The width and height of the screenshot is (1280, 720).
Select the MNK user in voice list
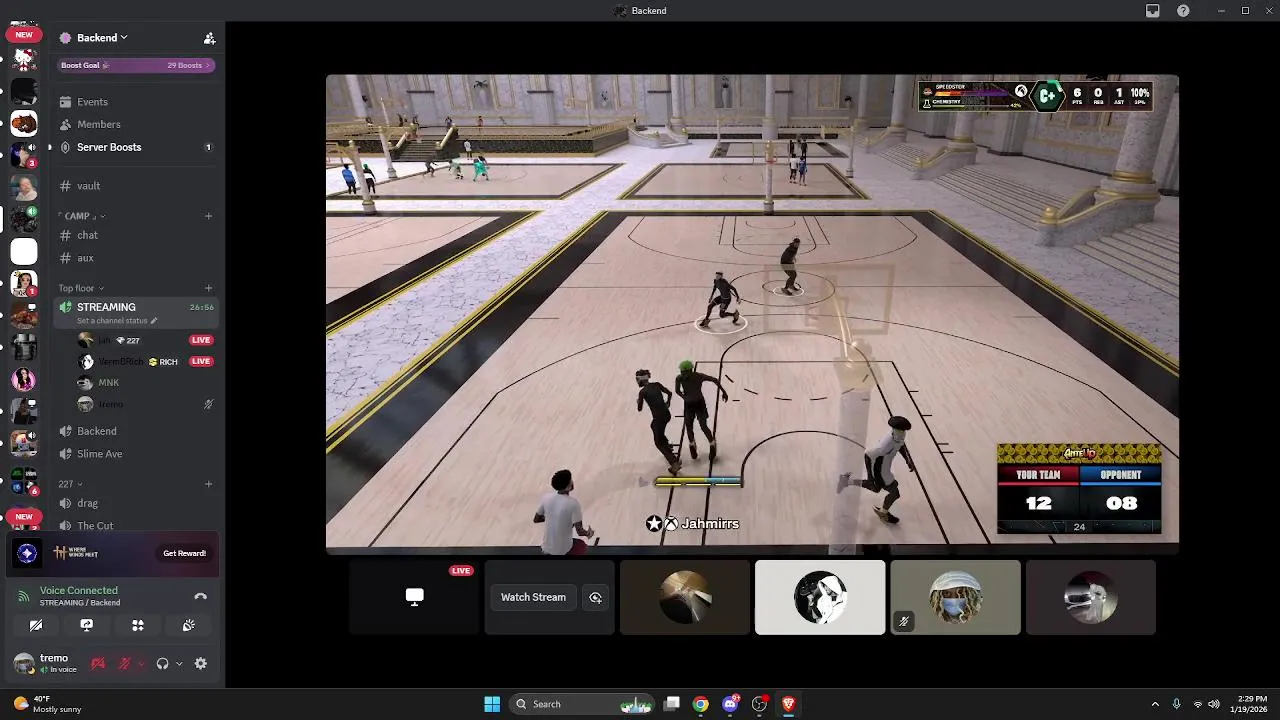point(146,383)
